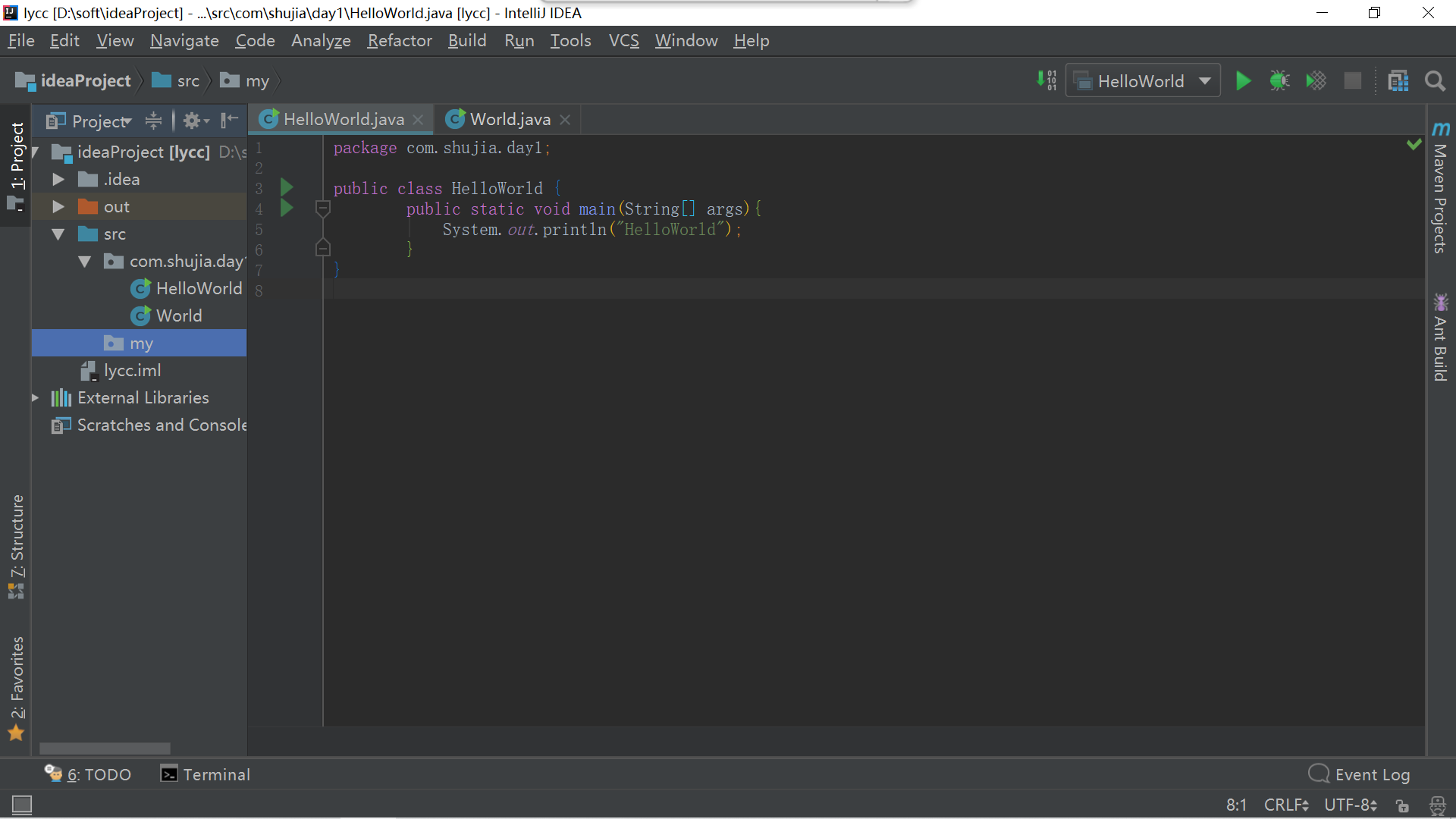Collapse the src folder in project tree
Image resolution: width=1456 pixels, height=819 pixels.
(58, 234)
